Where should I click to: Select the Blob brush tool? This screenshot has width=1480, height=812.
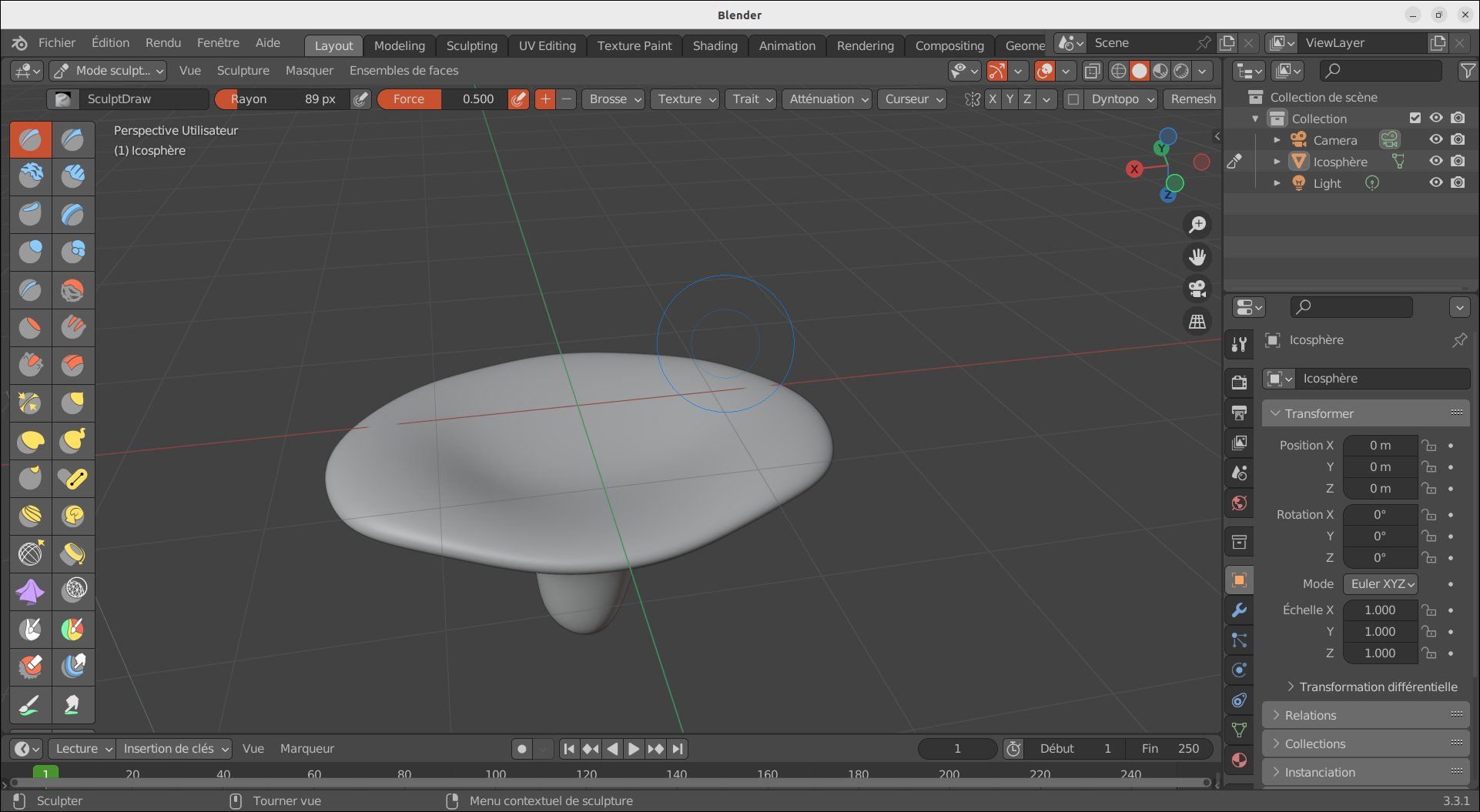pos(73,252)
